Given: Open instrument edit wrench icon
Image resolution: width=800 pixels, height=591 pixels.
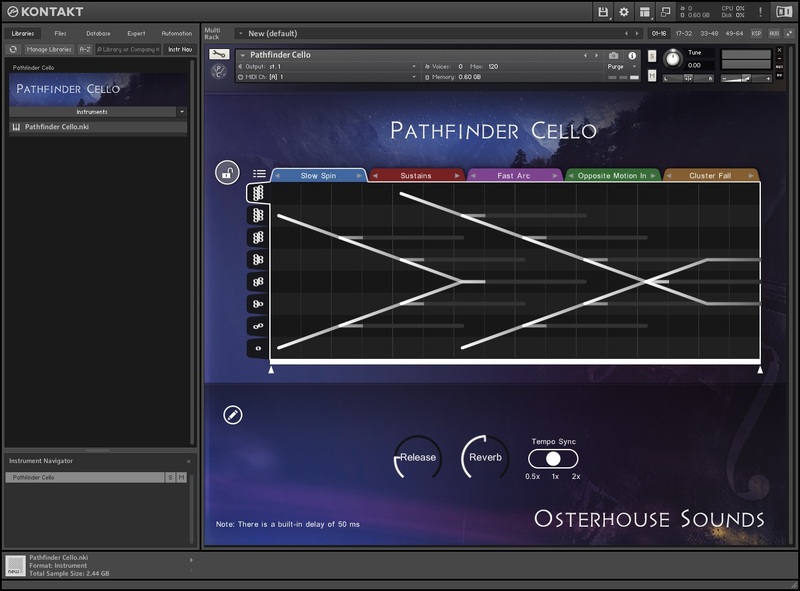Looking at the screenshot, I should pyautogui.click(x=219, y=55).
